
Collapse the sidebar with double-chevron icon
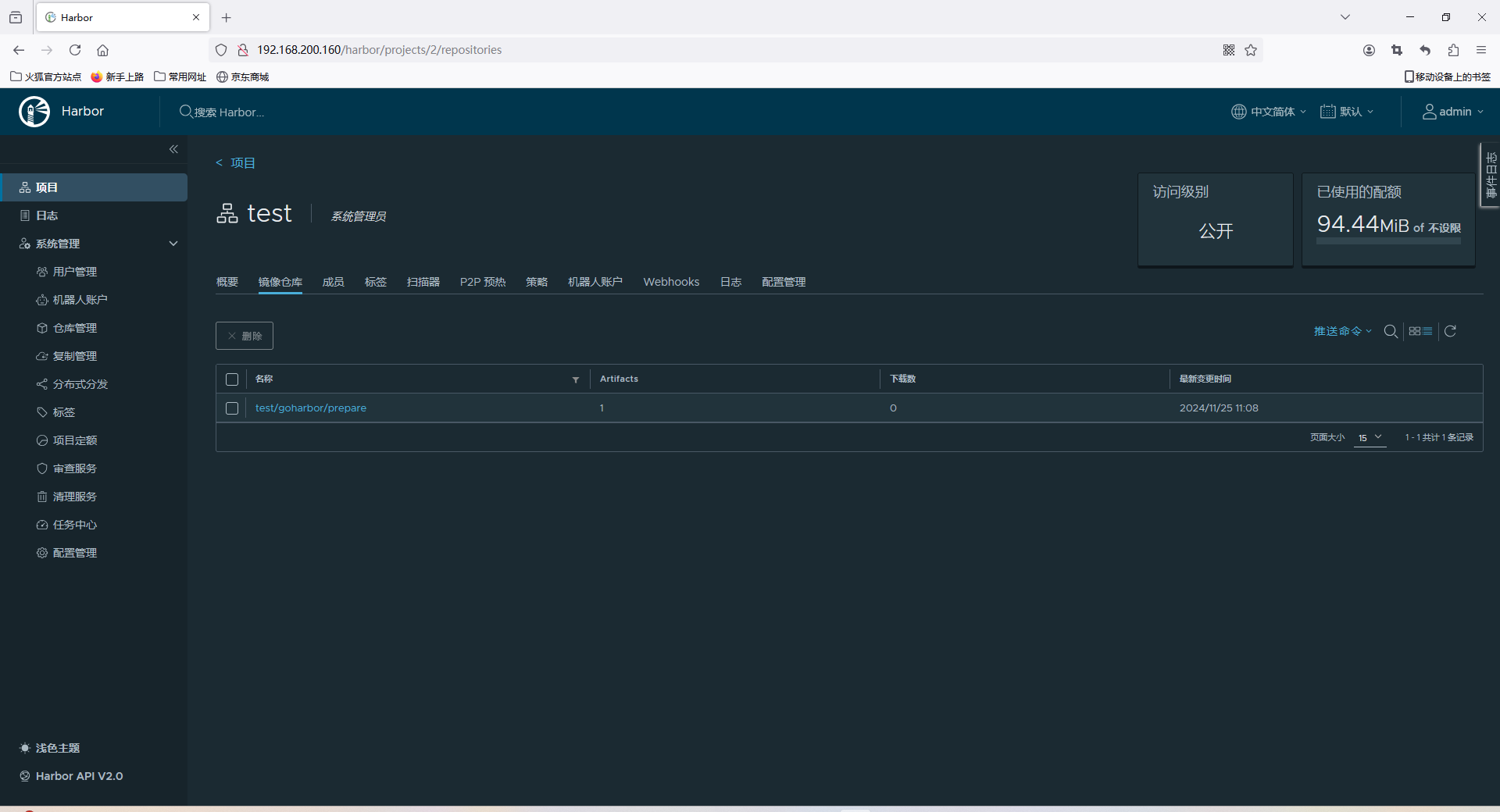pyautogui.click(x=173, y=149)
